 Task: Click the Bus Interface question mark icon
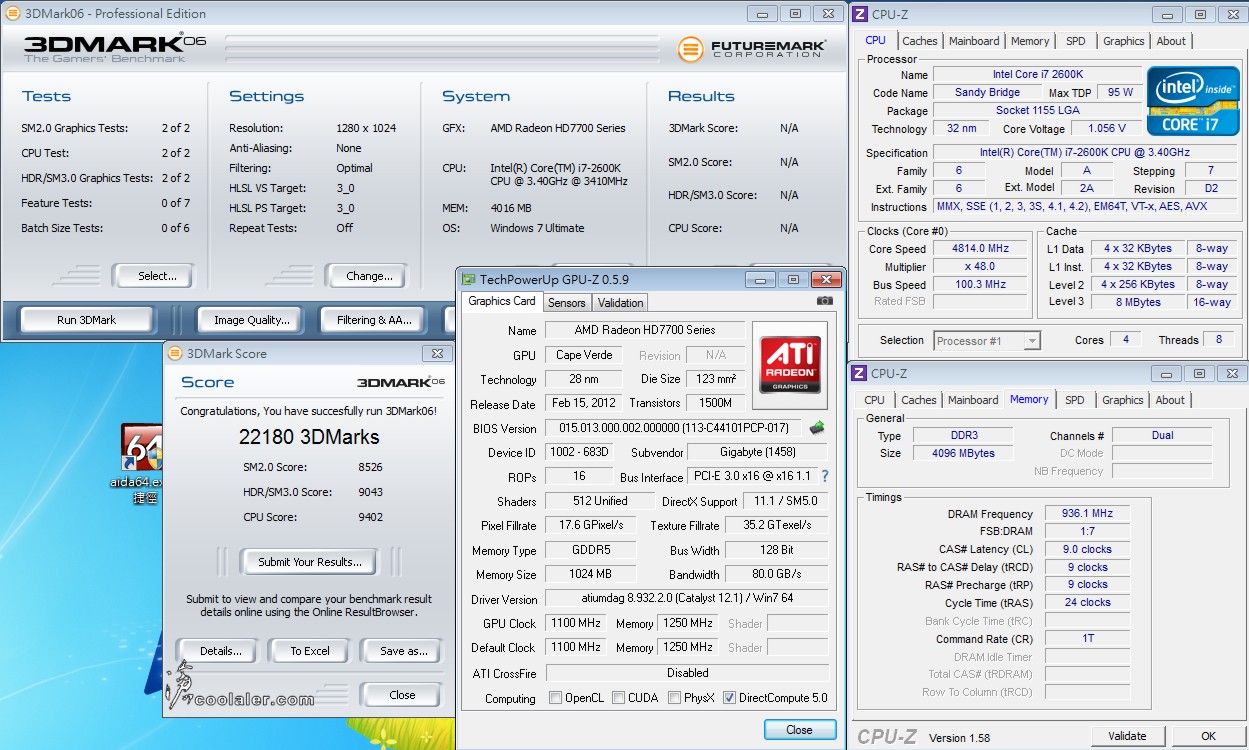[x=825, y=477]
